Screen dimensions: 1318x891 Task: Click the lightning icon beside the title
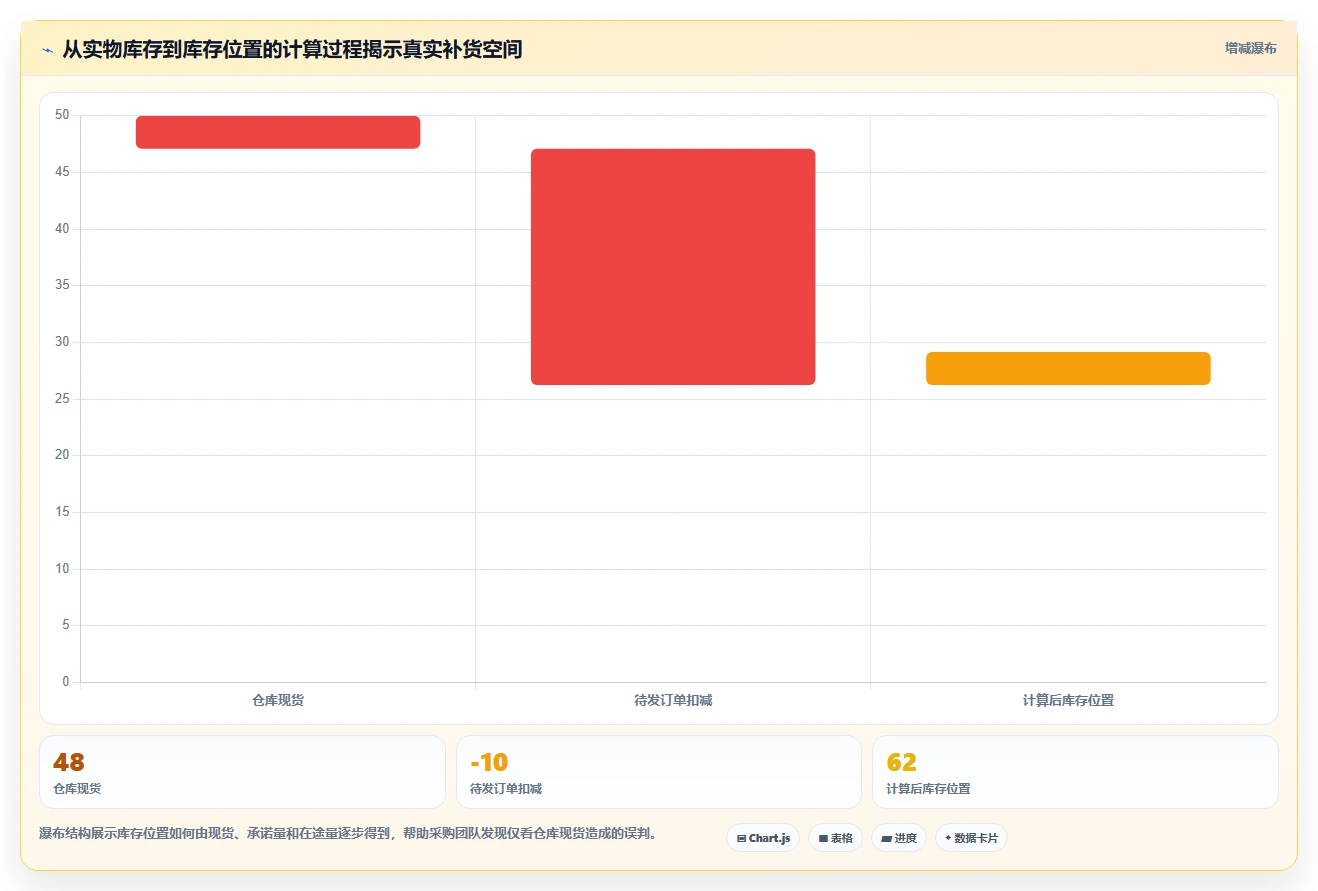tap(47, 50)
